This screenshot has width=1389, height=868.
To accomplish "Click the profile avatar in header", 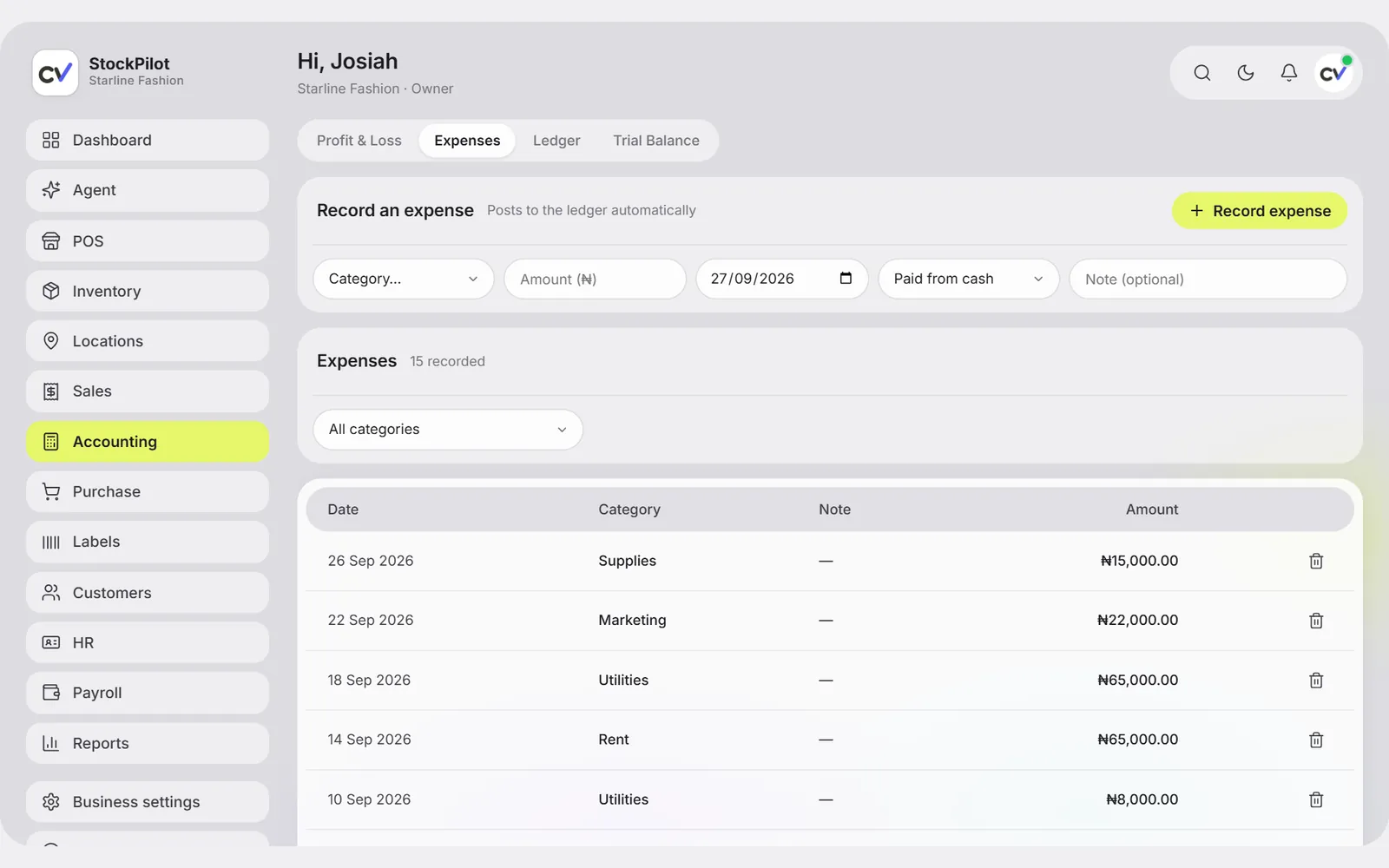I will tap(1333, 73).
